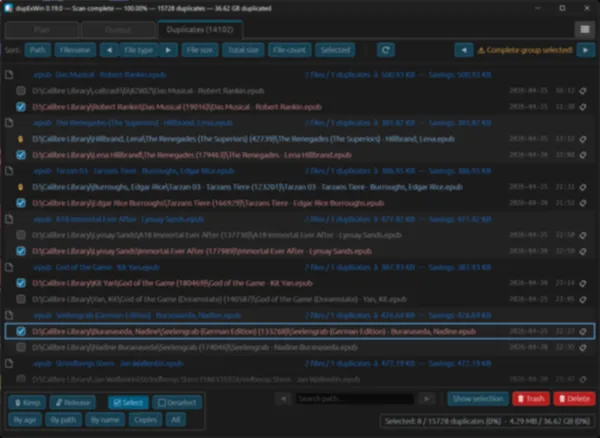This screenshot has width=600, height=438.
Task: Click the Show selection button
Action: [478, 399]
